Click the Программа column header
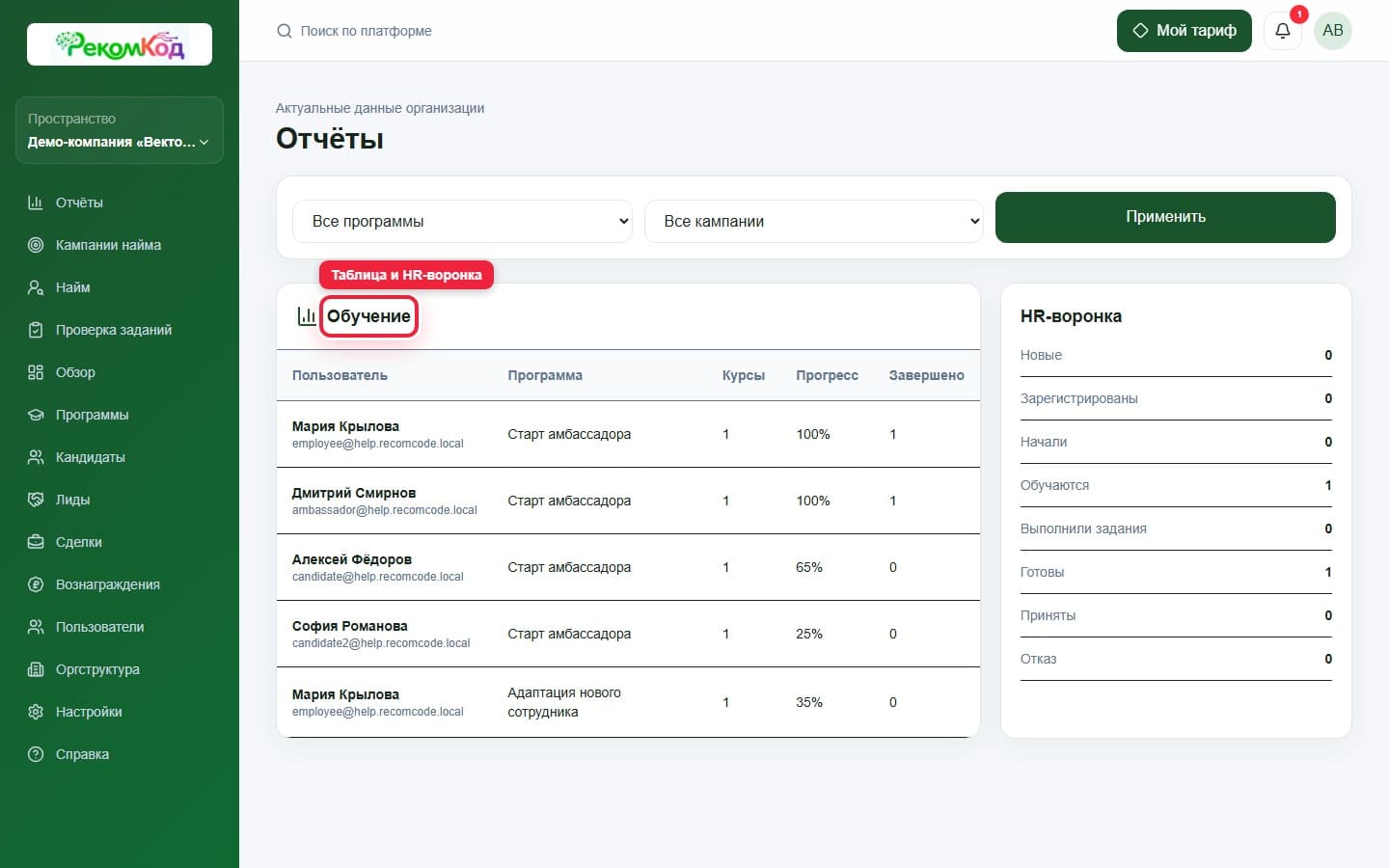1389x868 pixels. [x=545, y=375]
